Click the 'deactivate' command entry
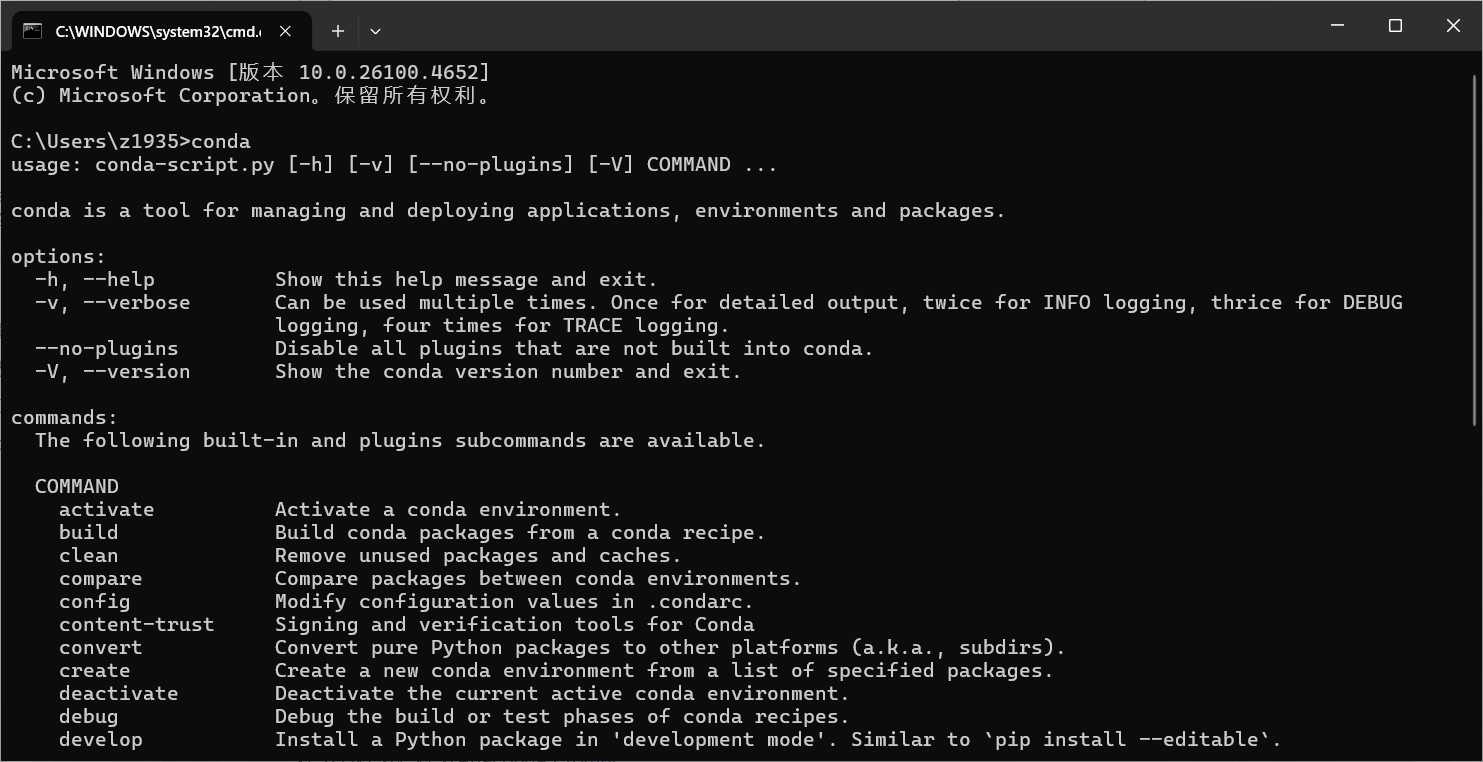This screenshot has width=1483, height=762. click(x=118, y=693)
